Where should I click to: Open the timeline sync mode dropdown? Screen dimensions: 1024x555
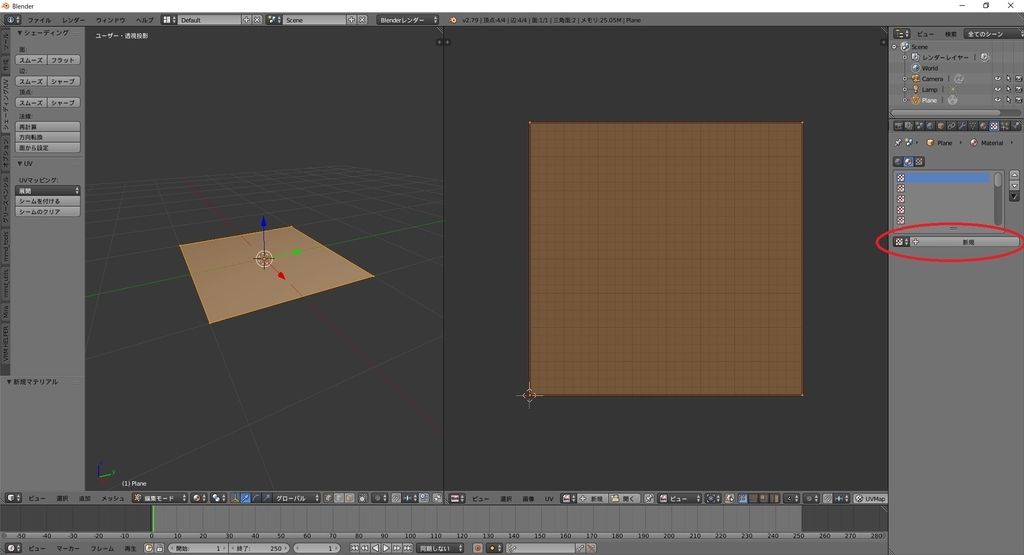[440, 548]
